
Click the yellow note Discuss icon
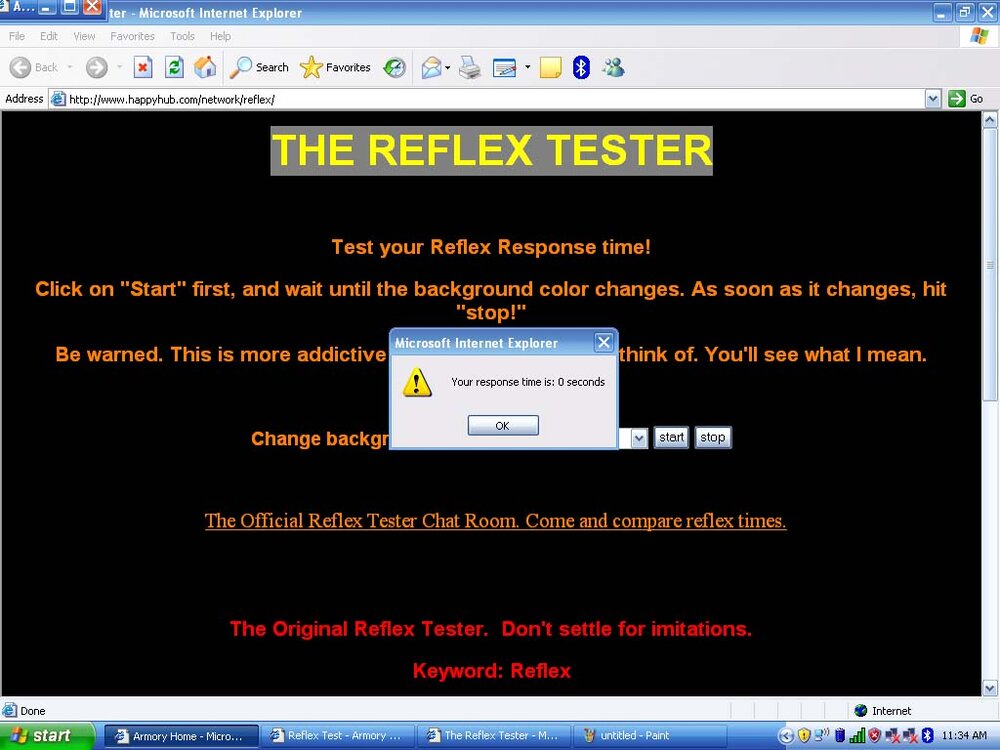pos(550,67)
